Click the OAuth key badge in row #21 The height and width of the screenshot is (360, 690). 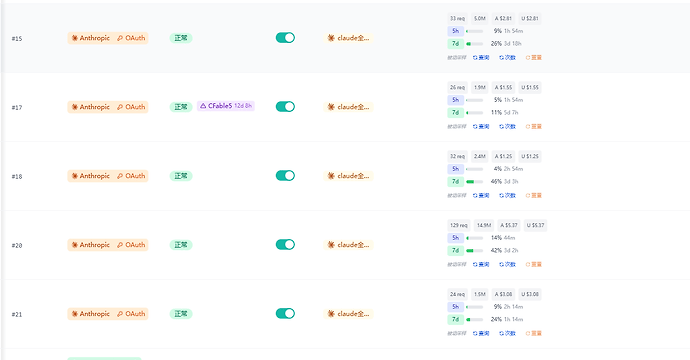click(x=131, y=314)
